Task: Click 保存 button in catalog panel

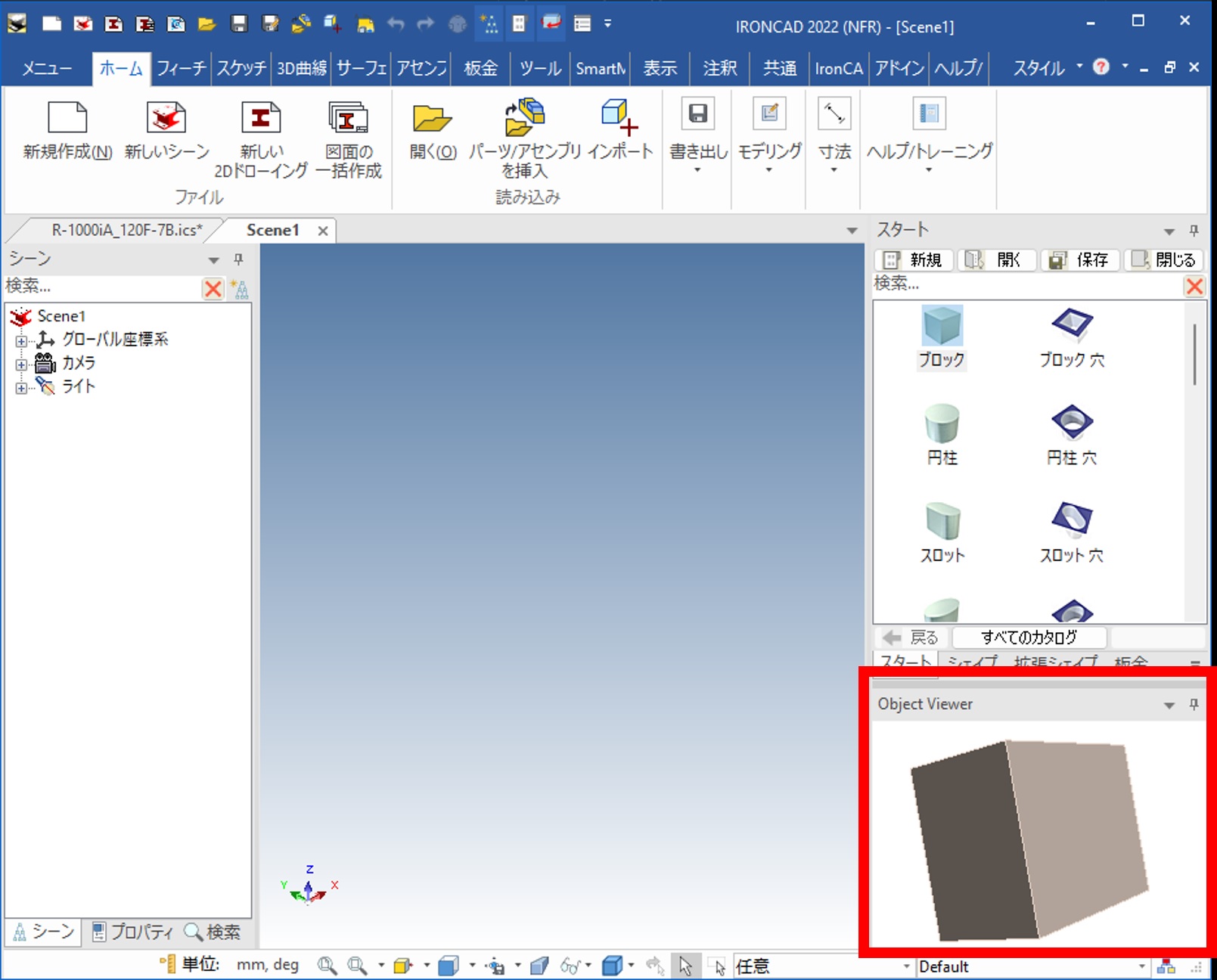Action: [1080, 260]
